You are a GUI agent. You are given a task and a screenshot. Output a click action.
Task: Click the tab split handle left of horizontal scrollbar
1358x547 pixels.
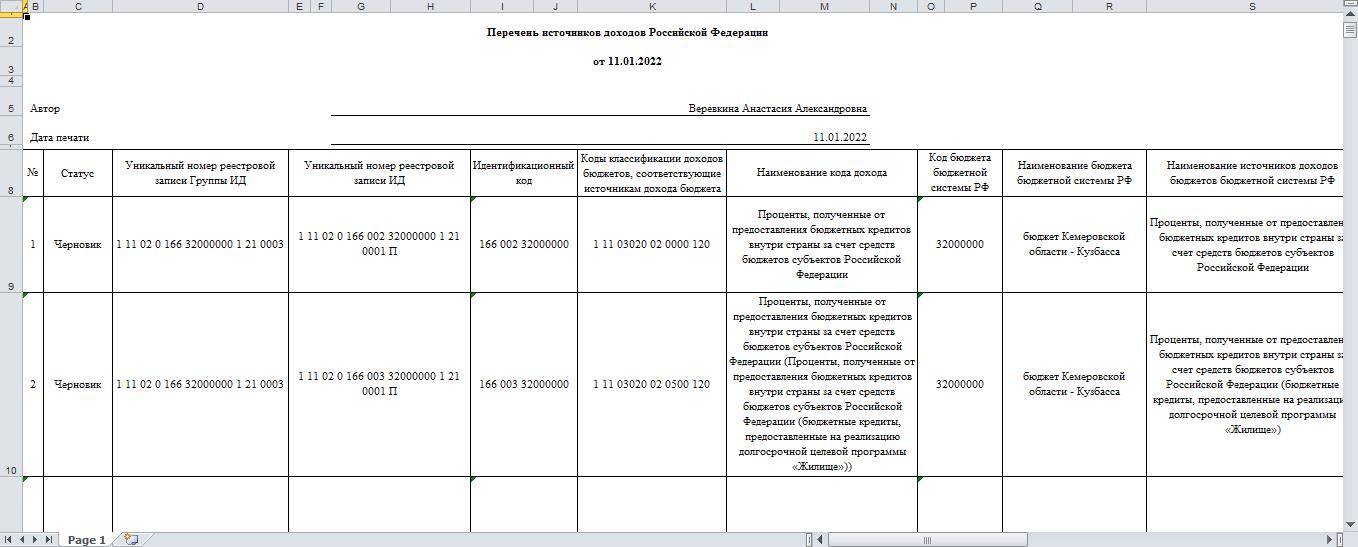pyautogui.click(x=809, y=540)
